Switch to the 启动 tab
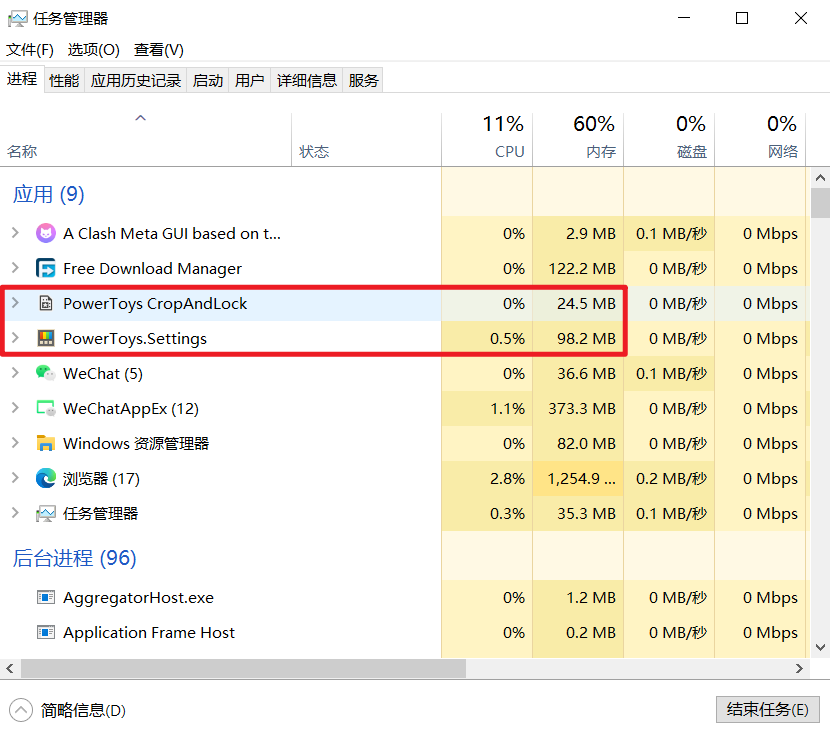 tap(208, 80)
